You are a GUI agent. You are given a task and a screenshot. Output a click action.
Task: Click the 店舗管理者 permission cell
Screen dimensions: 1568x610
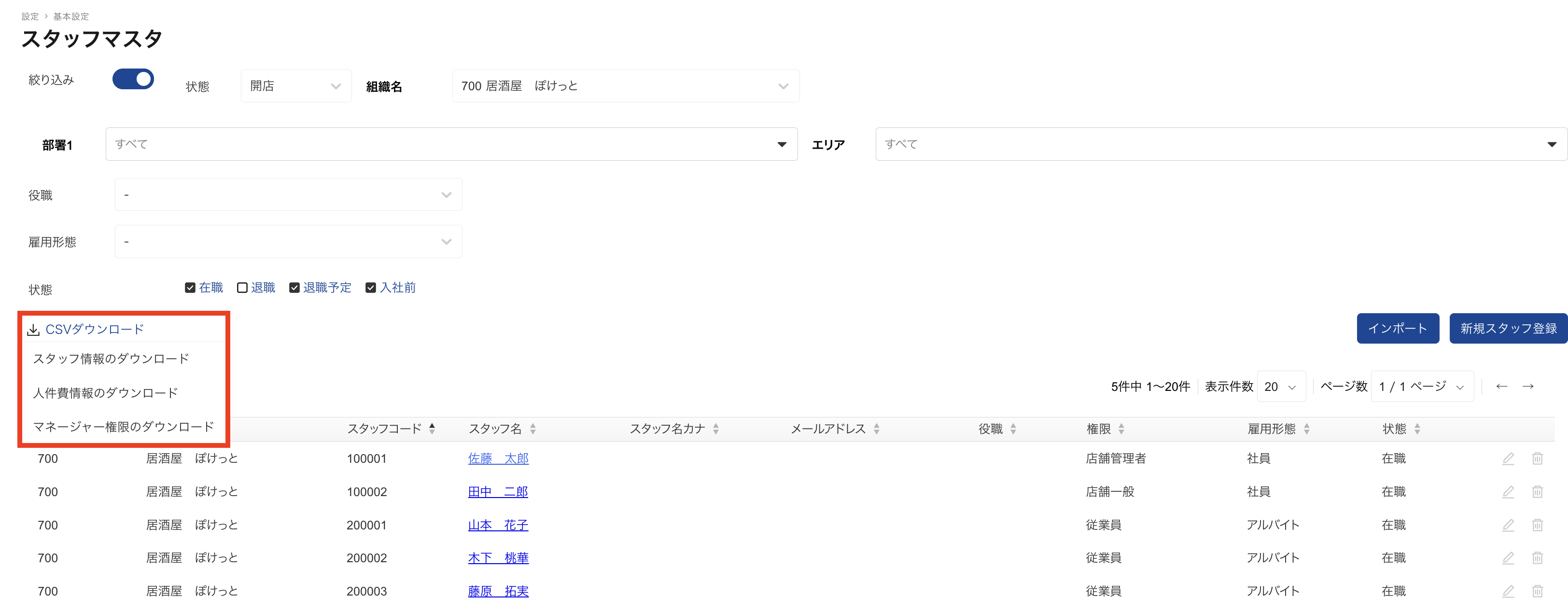pyautogui.click(x=1116, y=458)
